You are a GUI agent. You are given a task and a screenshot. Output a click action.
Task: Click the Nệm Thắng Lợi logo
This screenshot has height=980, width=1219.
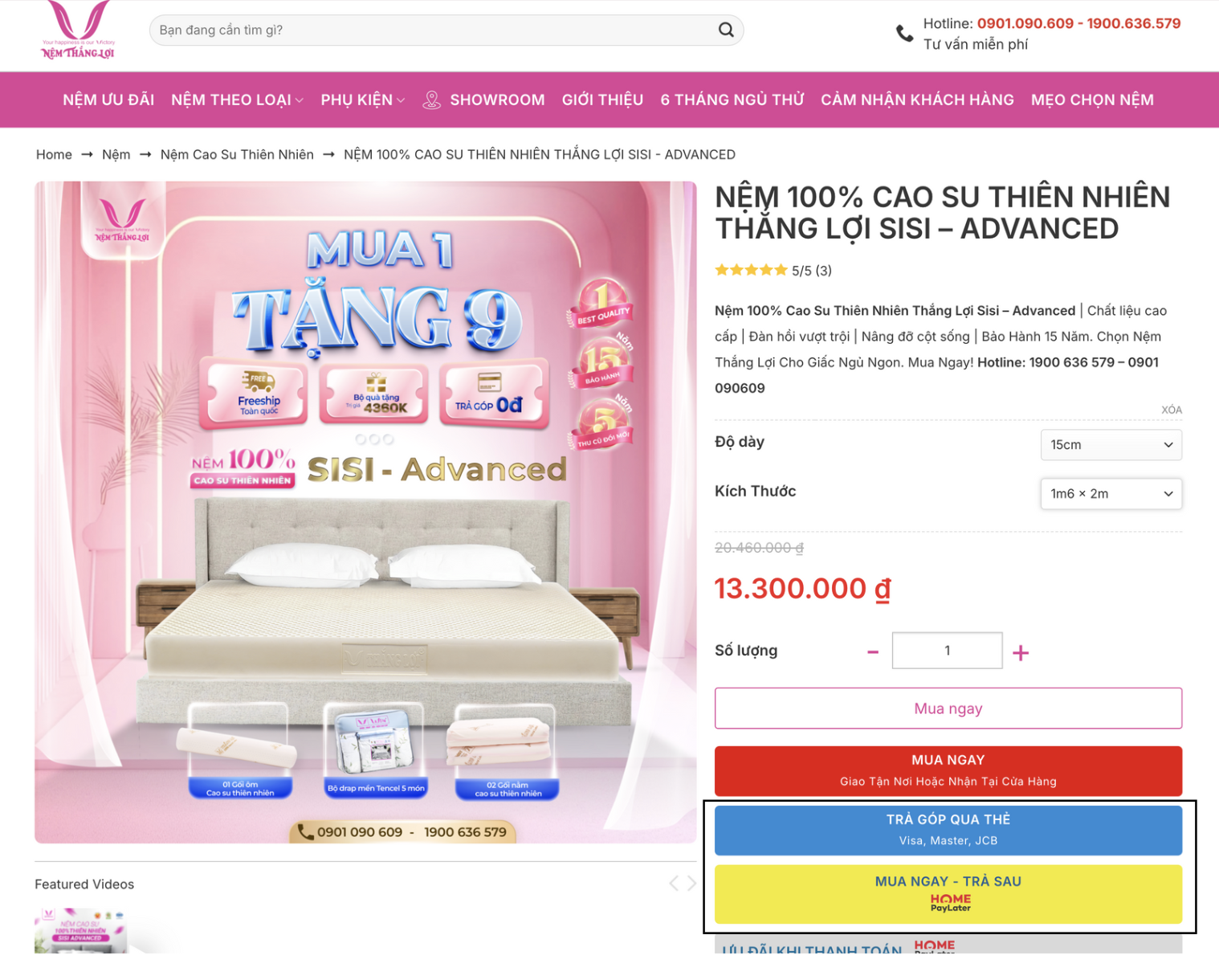pyautogui.click(x=79, y=30)
